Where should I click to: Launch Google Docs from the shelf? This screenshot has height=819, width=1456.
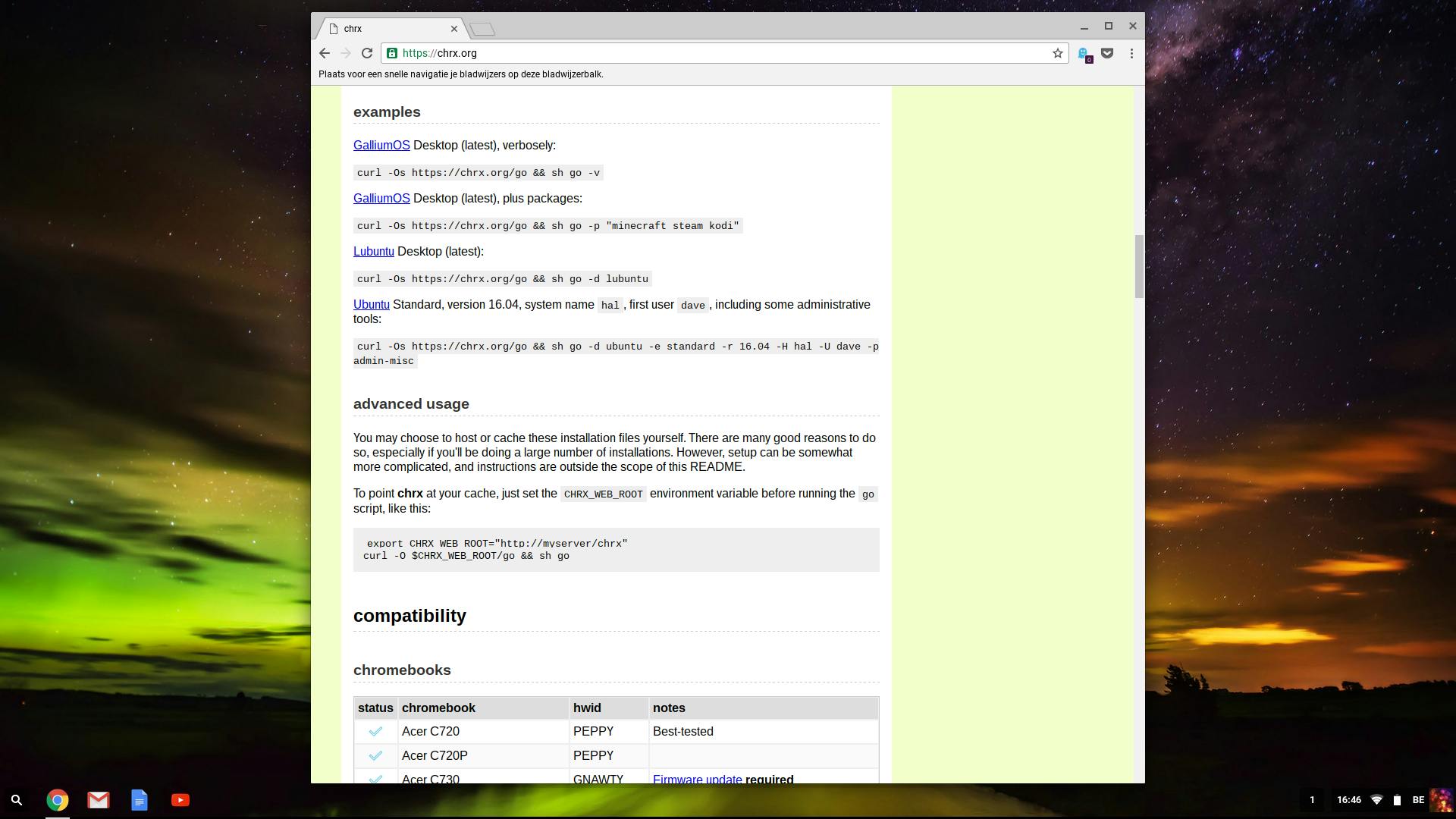[140, 800]
